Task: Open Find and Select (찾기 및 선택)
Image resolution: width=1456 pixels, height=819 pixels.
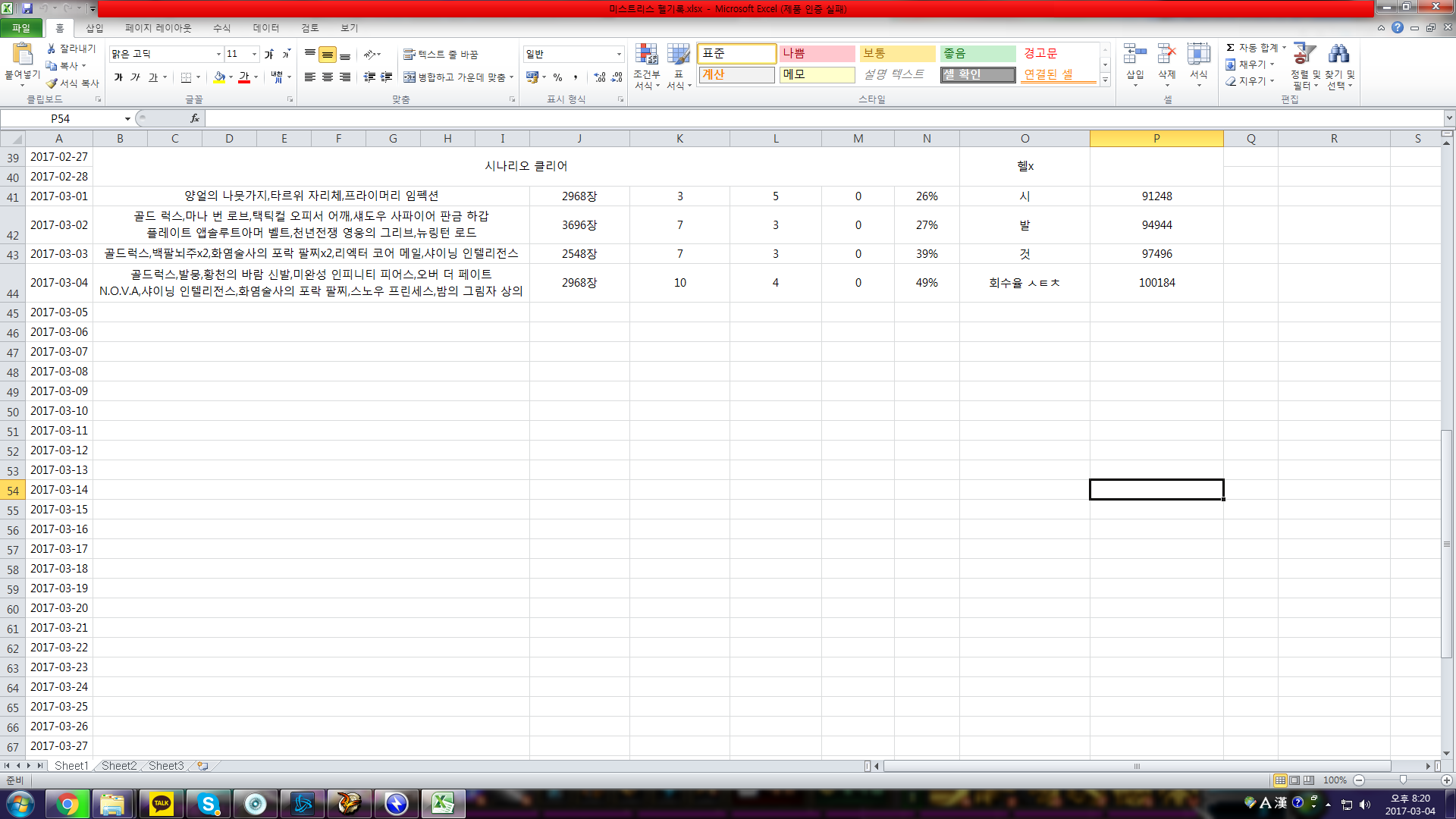Action: coord(1339,66)
